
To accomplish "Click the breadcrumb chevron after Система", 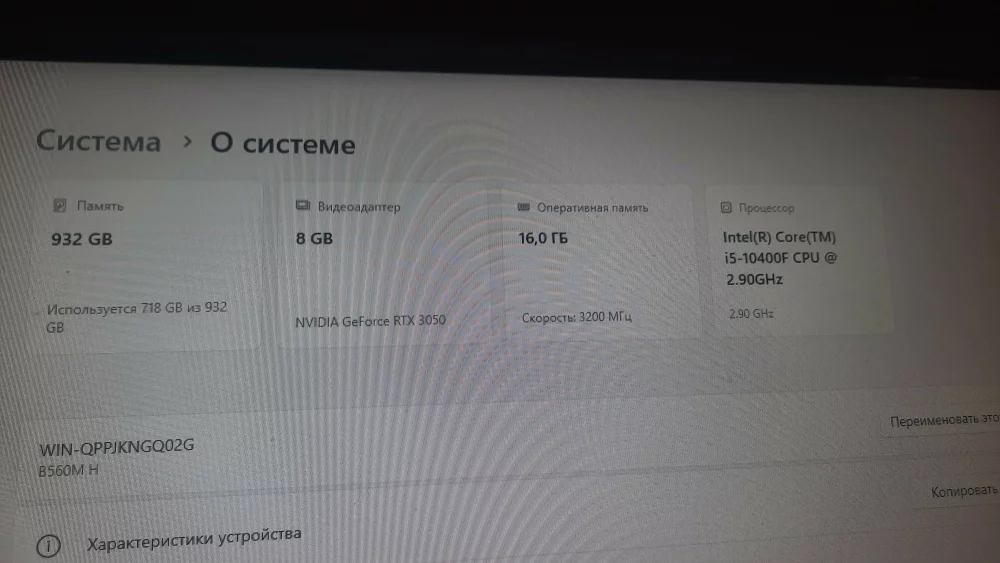I will 187,142.
